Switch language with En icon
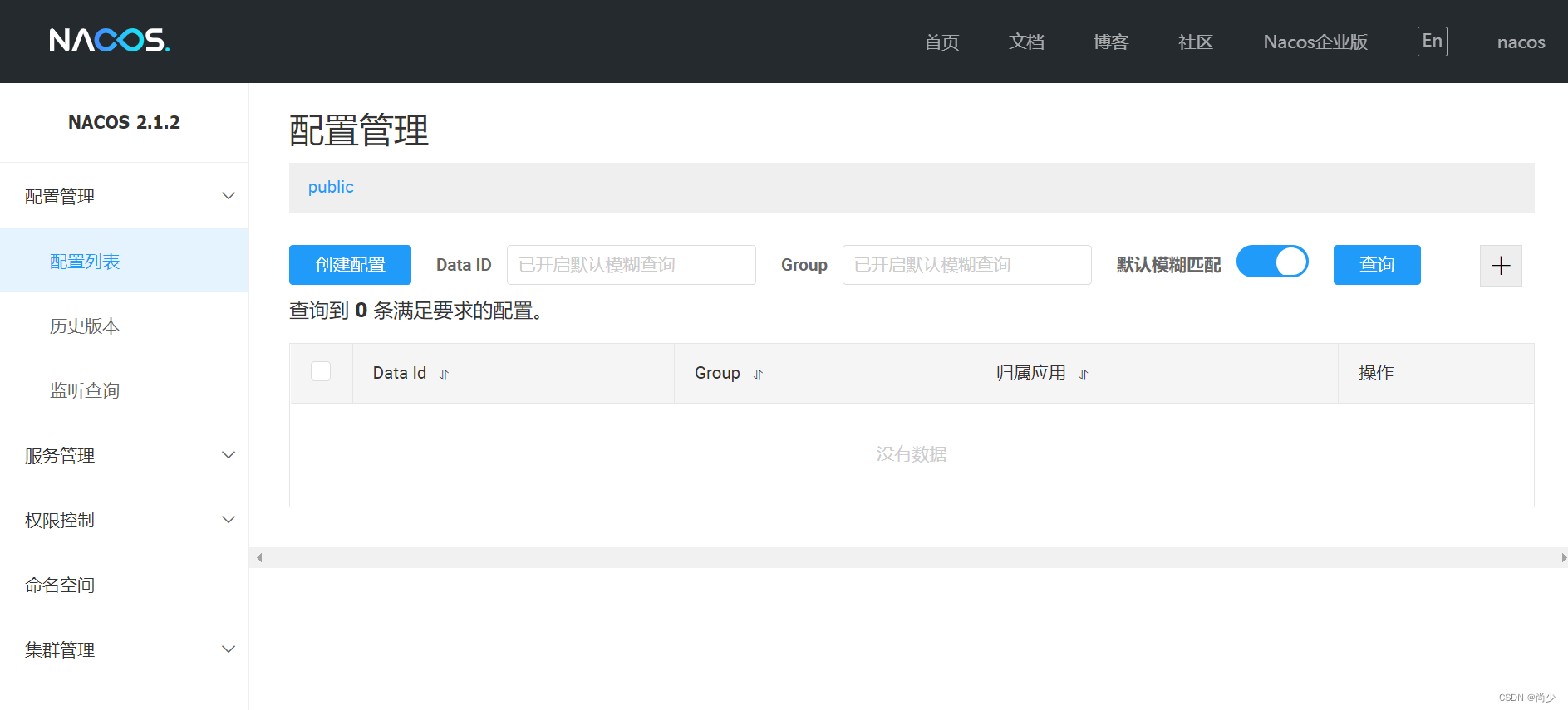Viewport: 1568px width, 710px height. (1433, 42)
